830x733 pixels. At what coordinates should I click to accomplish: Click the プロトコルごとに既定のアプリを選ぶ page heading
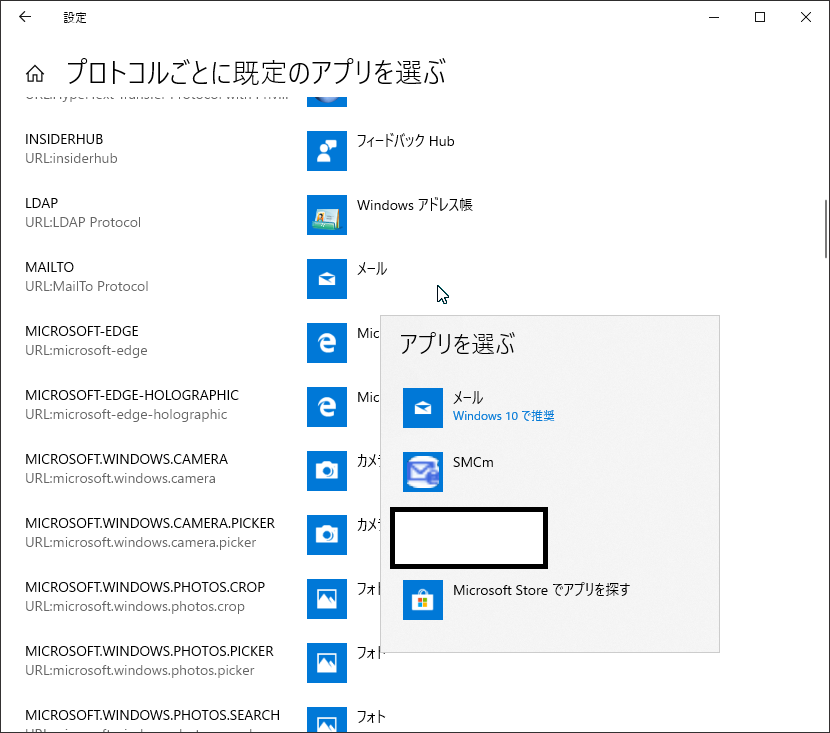256,73
